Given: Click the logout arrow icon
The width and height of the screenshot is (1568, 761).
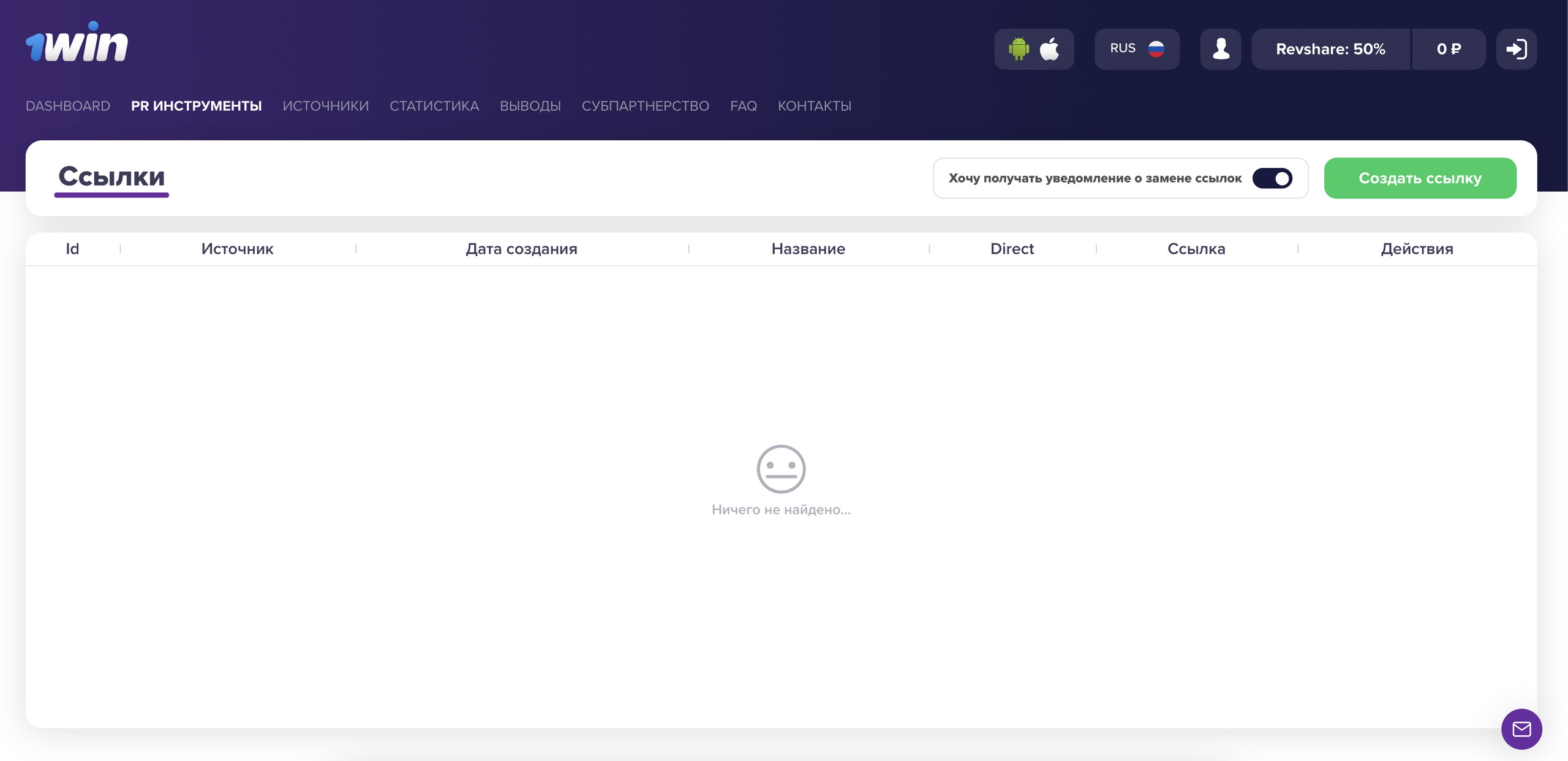Looking at the screenshot, I should click(x=1516, y=49).
